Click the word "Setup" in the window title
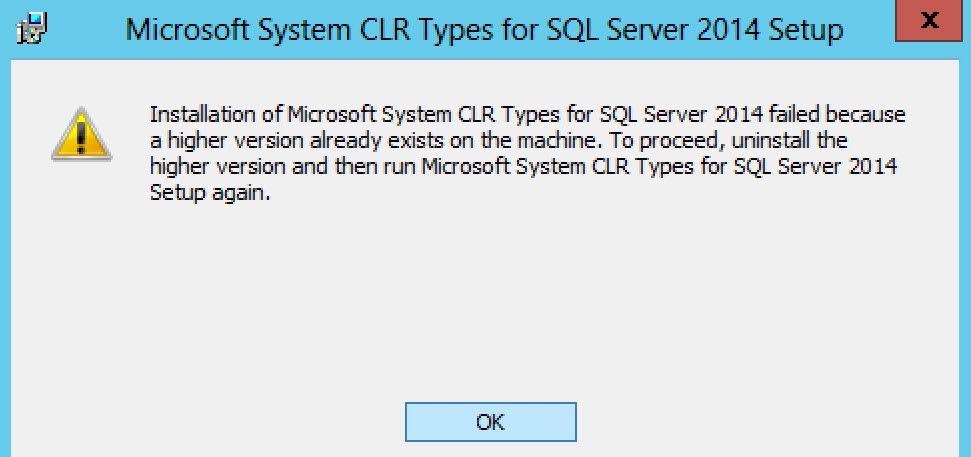Image resolution: width=971 pixels, height=457 pixels. [x=803, y=30]
